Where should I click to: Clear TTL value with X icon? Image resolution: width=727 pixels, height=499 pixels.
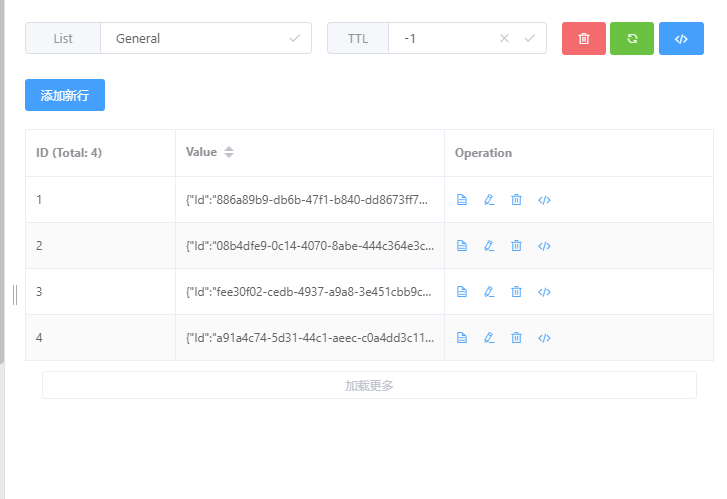pyautogui.click(x=504, y=38)
